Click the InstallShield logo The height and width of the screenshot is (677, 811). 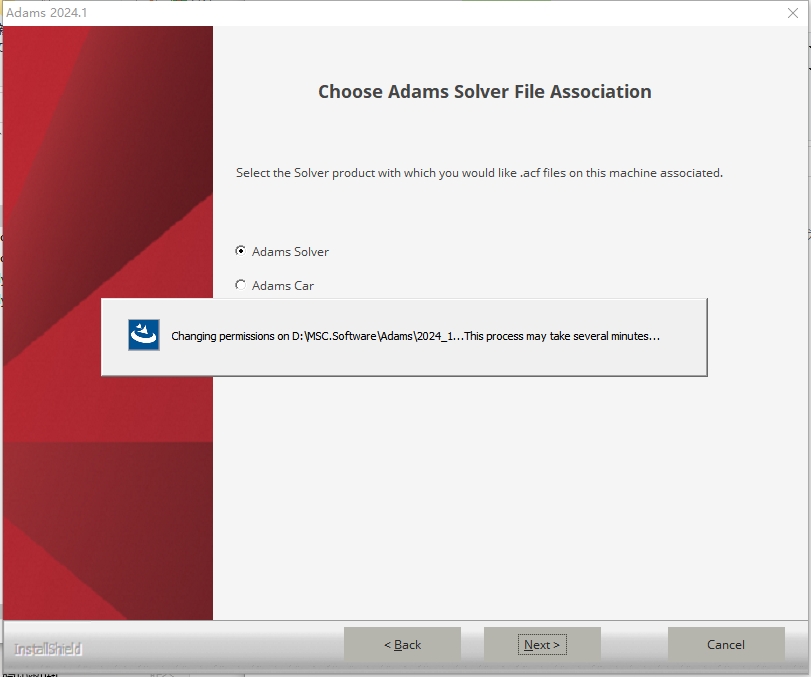(x=48, y=649)
